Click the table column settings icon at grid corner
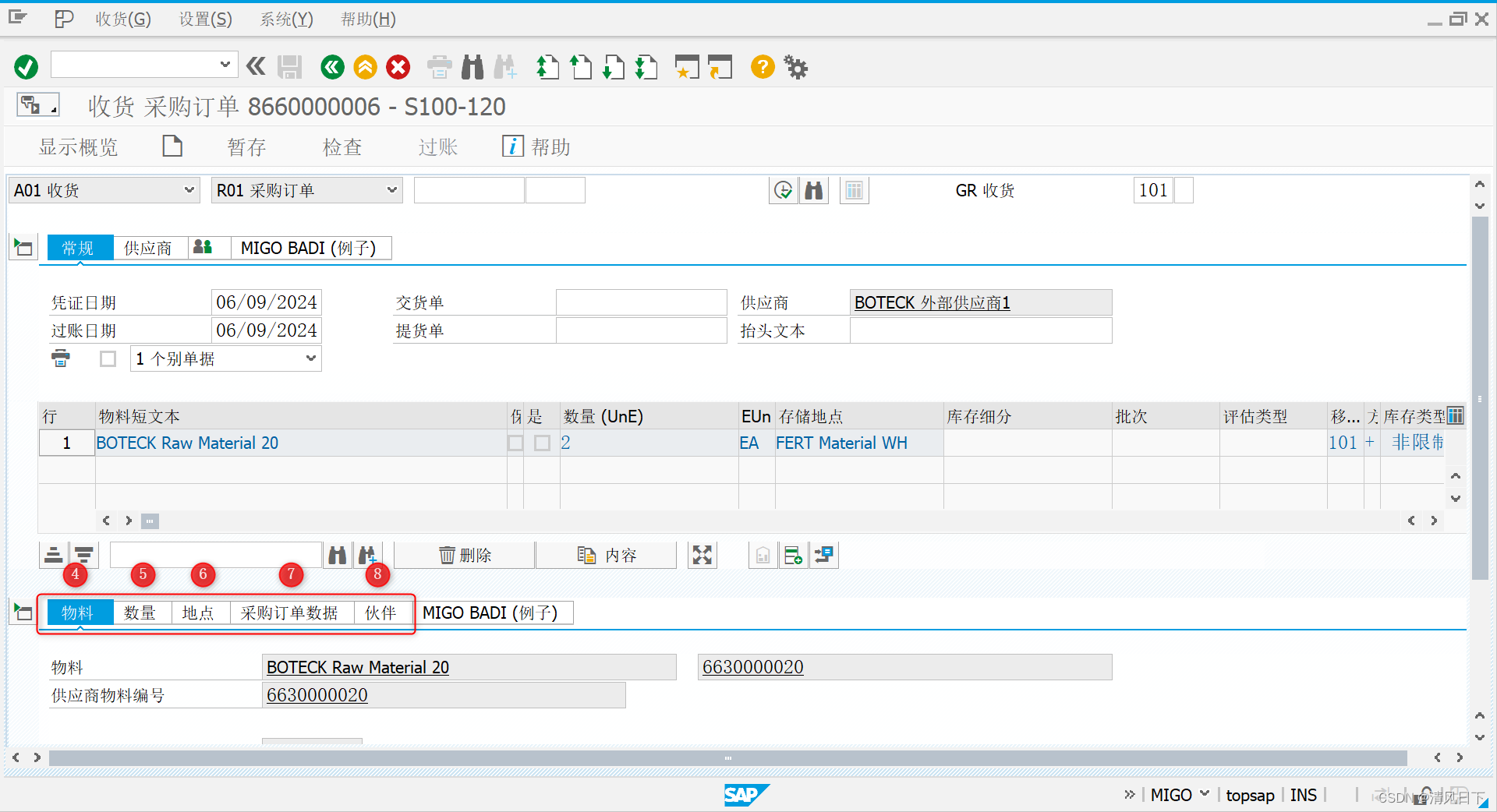1497x812 pixels. pos(1455,416)
